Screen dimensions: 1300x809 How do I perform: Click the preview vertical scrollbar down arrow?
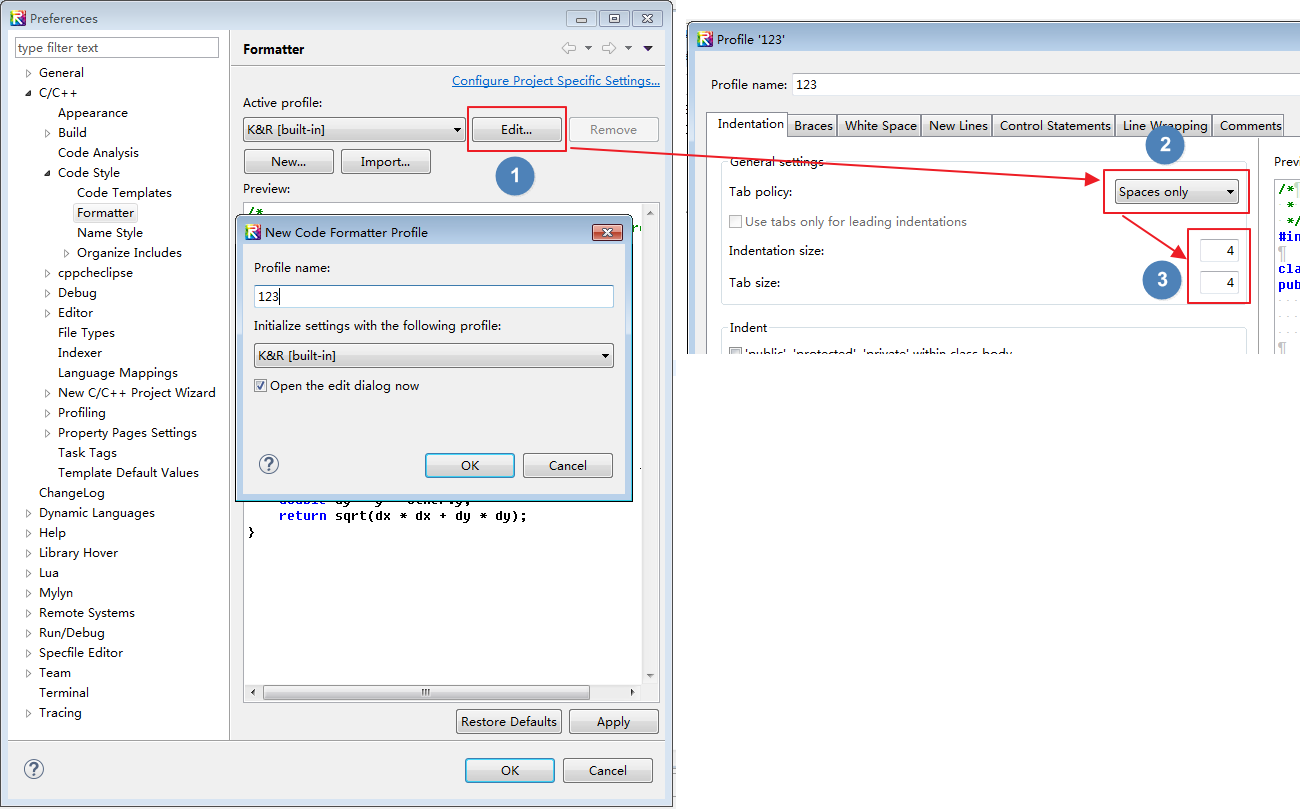pos(650,676)
